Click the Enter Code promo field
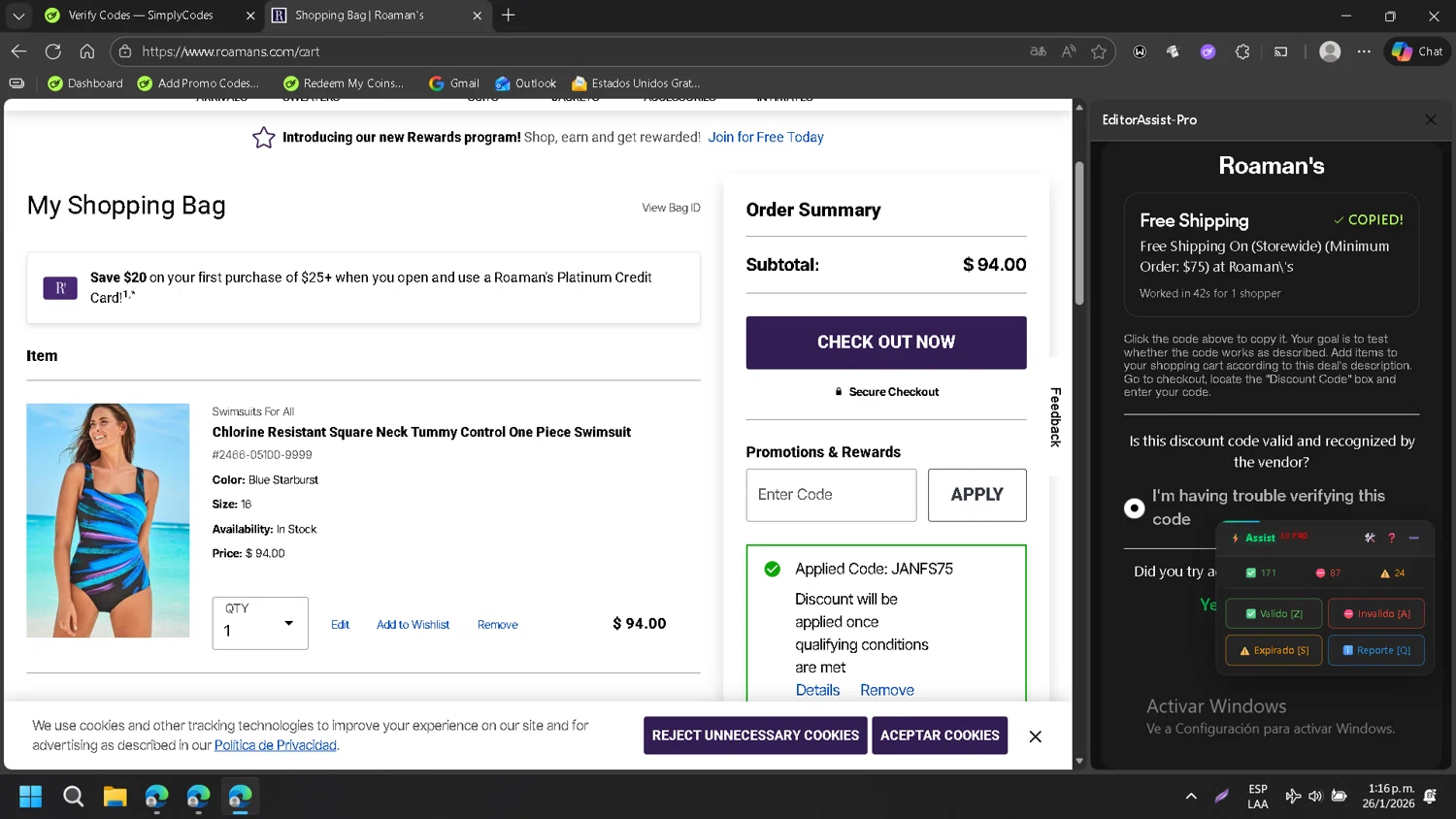Screen dimensions: 1456x819 [831, 495]
